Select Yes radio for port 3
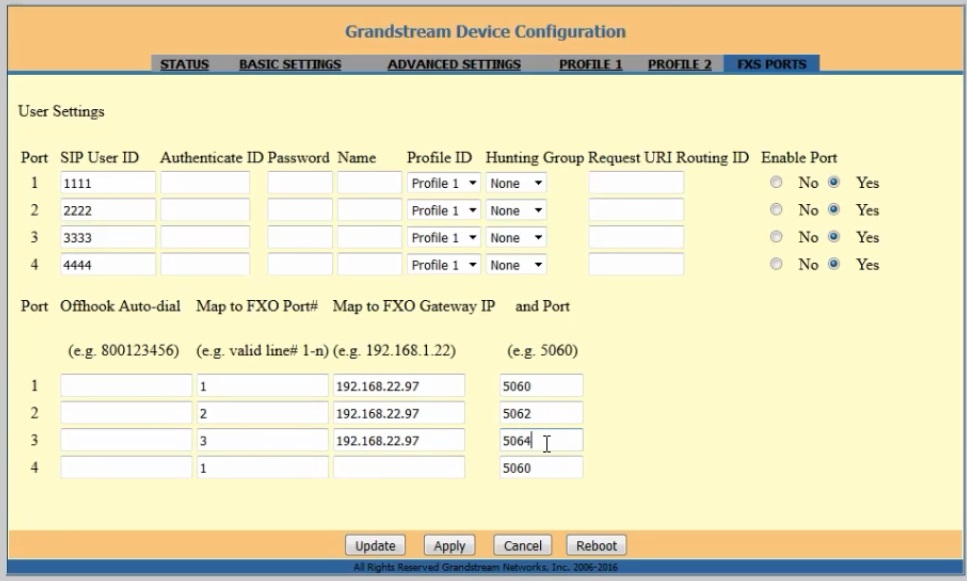 pos(833,238)
